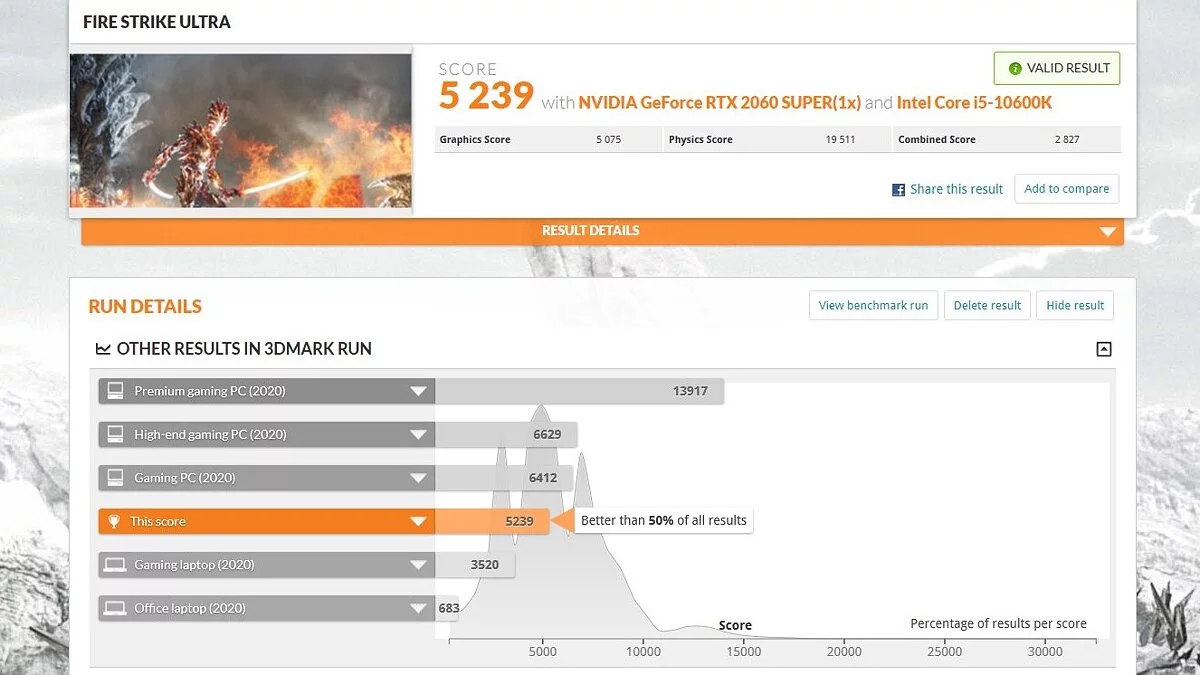Viewport: 1200px width, 675px height.
Task: Click the desktop icon on Gaming PC (2020) row
Action: [x=116, y=478]
